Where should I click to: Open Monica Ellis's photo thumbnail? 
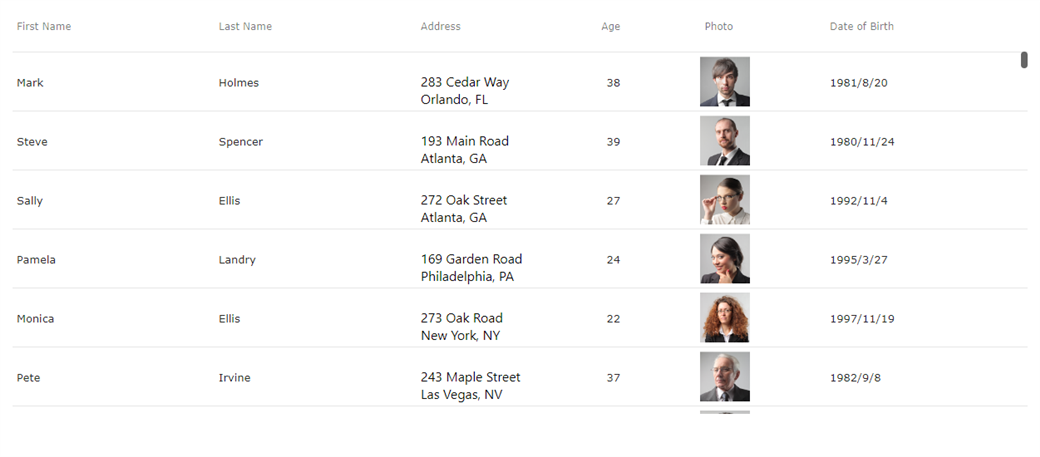(724, 318)
